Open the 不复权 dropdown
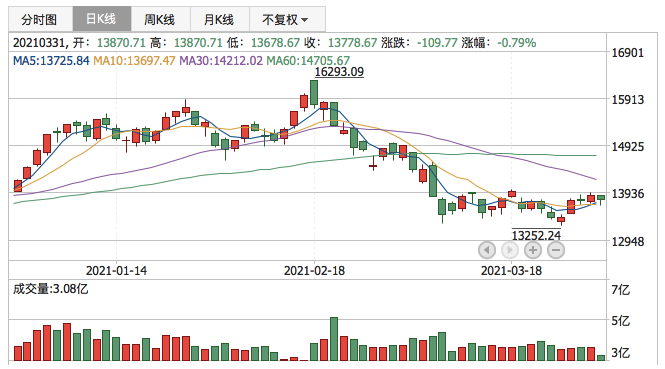Image resolution: width=665 pixels, height=369 pixels. 287,19
